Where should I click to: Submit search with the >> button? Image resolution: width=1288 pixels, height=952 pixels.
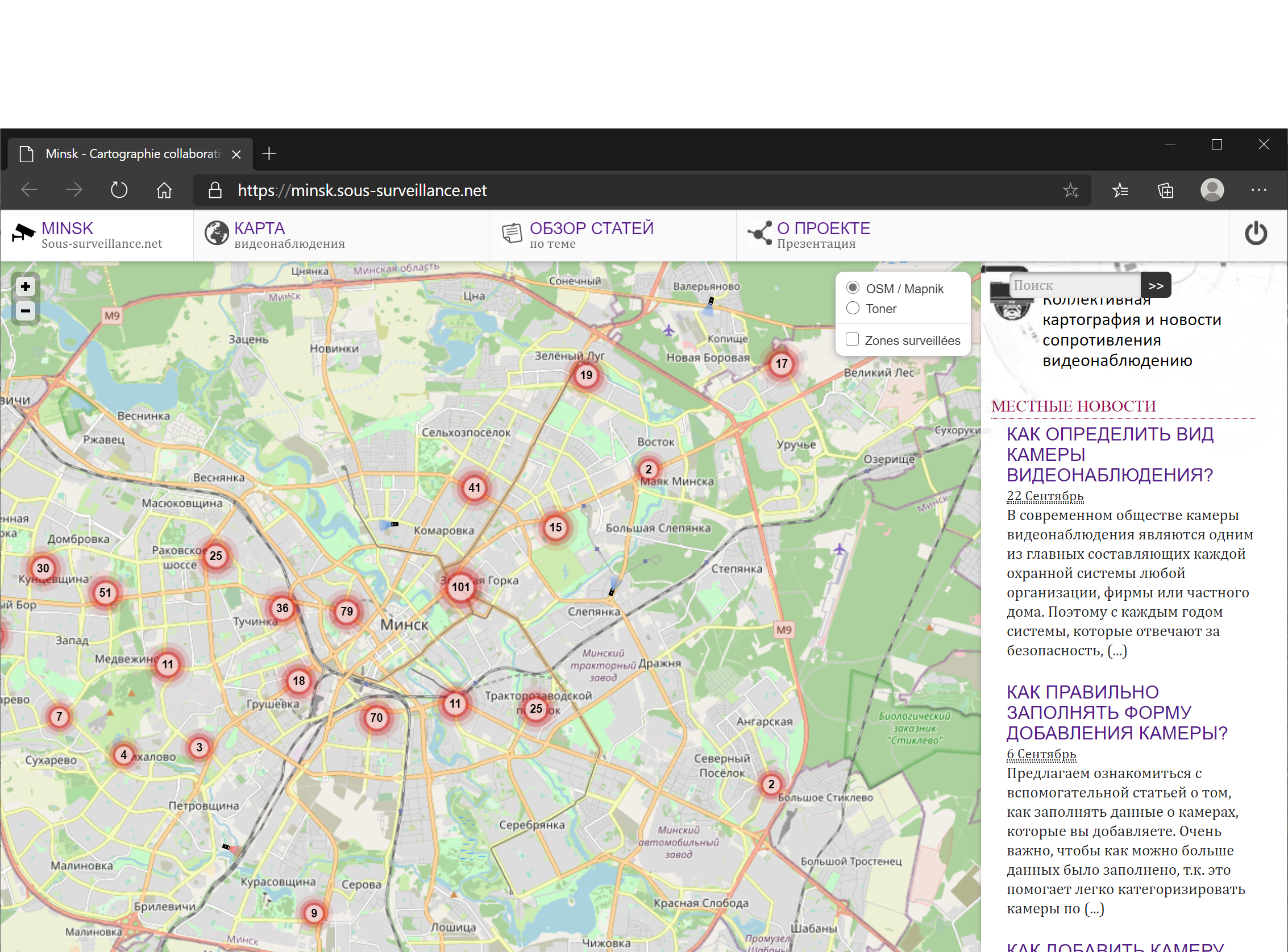pos(1156,285)
